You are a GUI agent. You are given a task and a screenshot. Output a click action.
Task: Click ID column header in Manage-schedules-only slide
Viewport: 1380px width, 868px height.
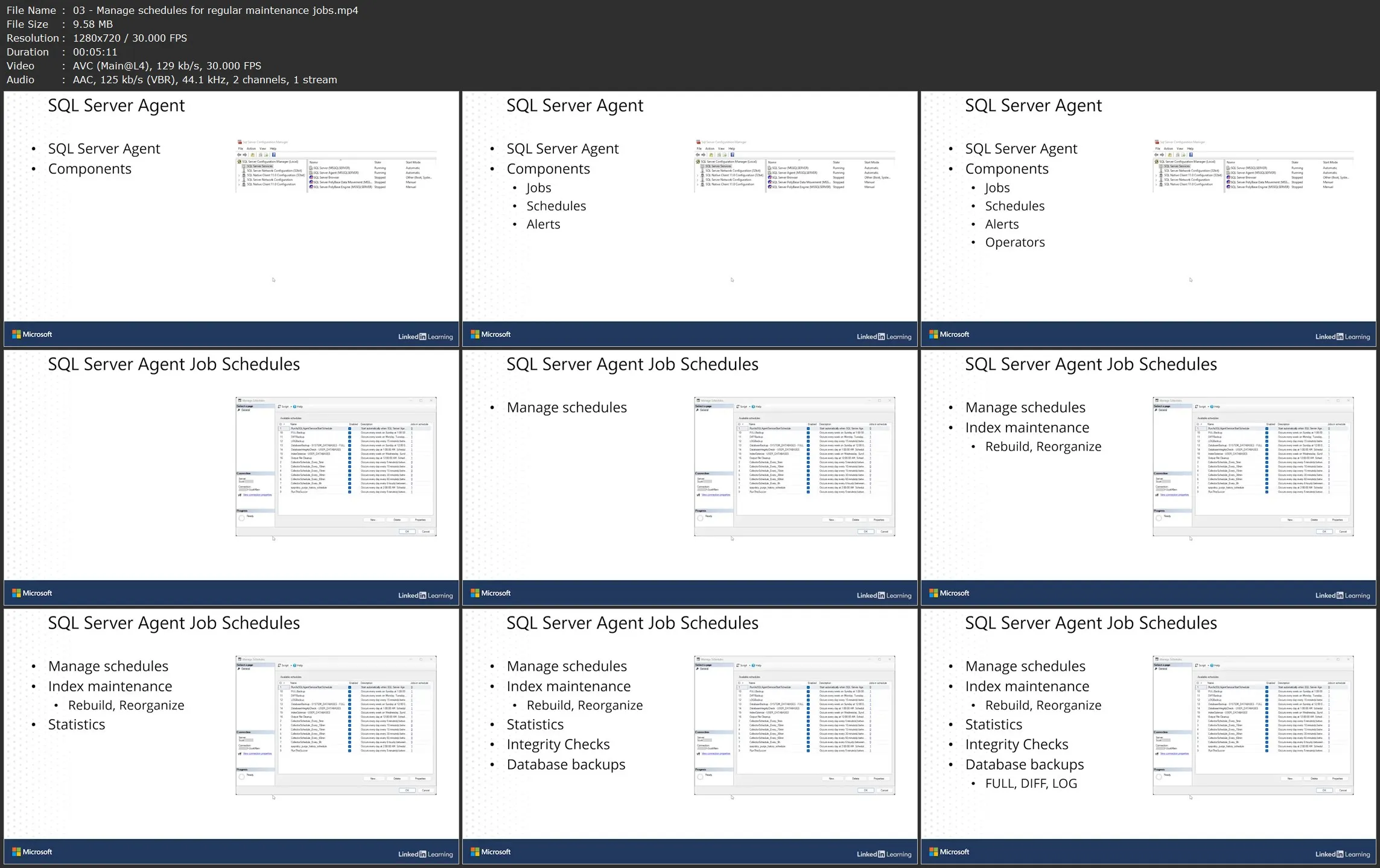tap(739, 424)
